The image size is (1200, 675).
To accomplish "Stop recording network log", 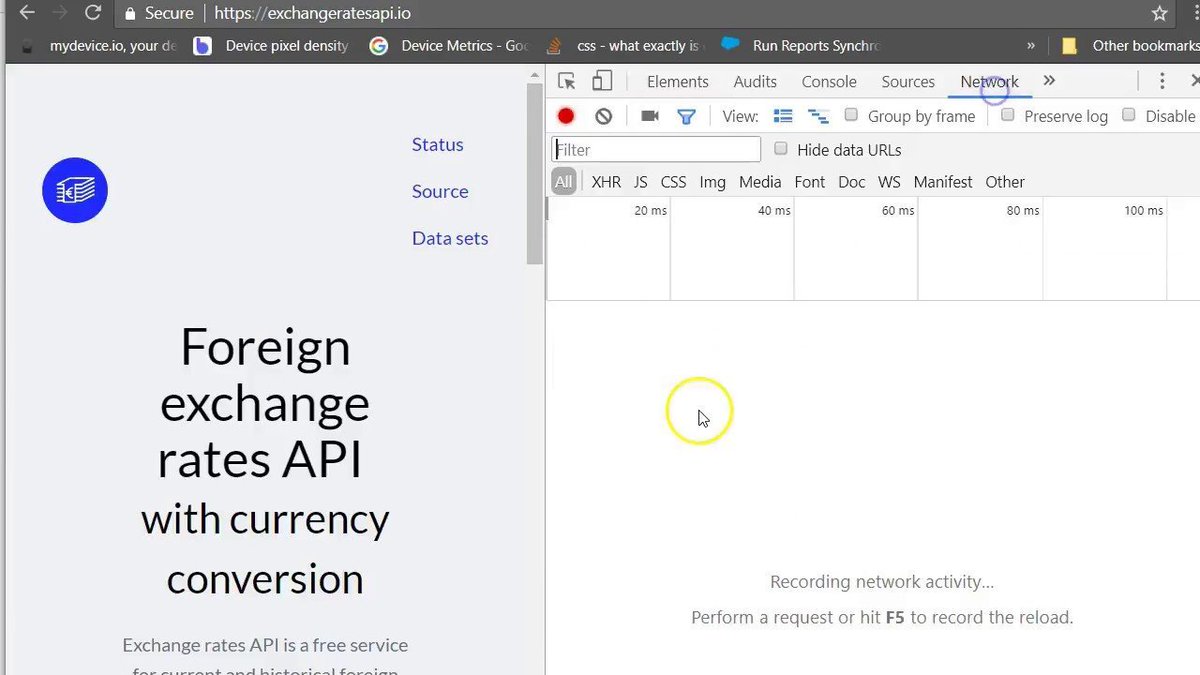I will (565, 115).
